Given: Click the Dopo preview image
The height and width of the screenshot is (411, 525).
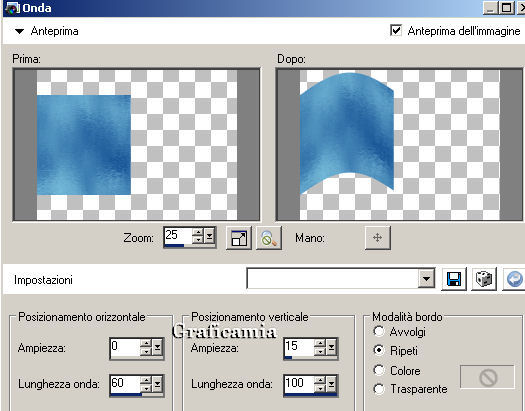Looking at the screenshot, I should tap(399, 145).
